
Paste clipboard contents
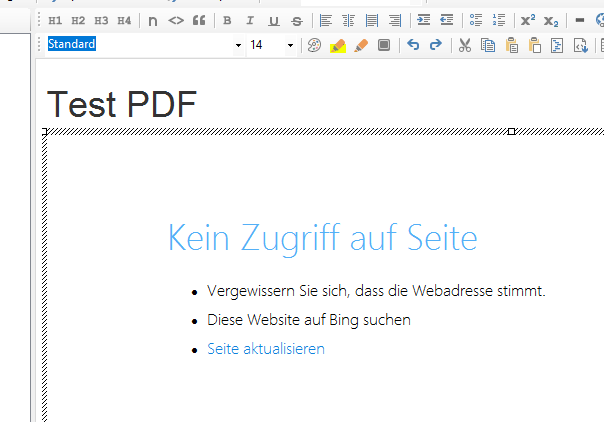click(512, 45)
